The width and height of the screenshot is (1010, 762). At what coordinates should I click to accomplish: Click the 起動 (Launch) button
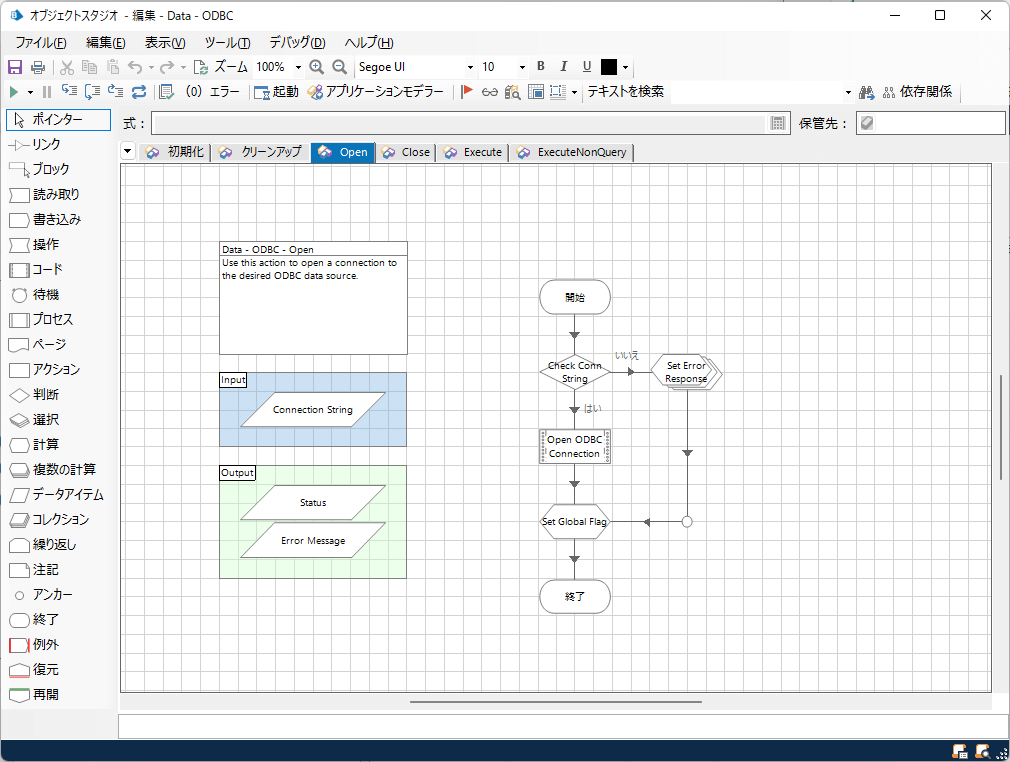(x=276, y=92)
